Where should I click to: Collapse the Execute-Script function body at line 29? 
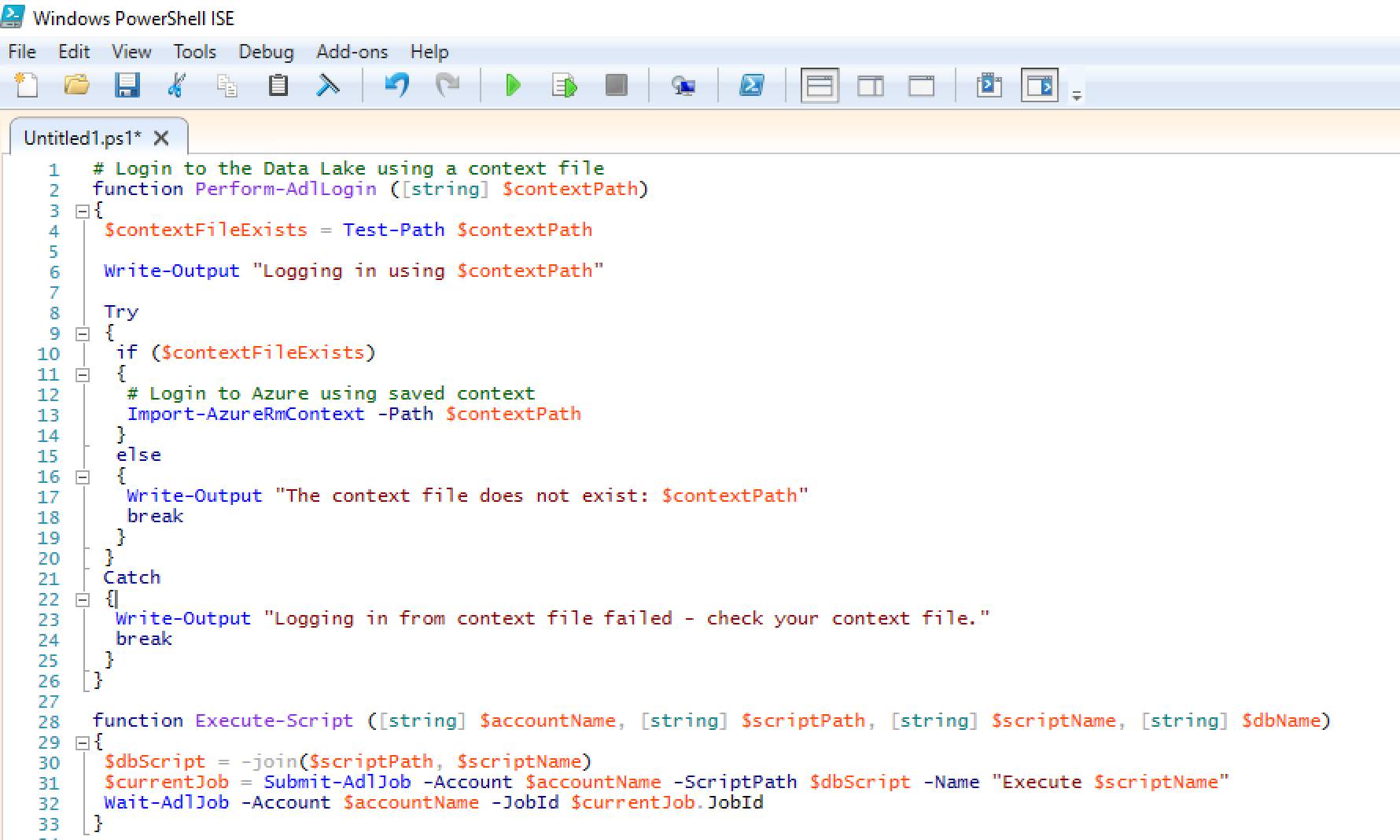coord(82,742)
